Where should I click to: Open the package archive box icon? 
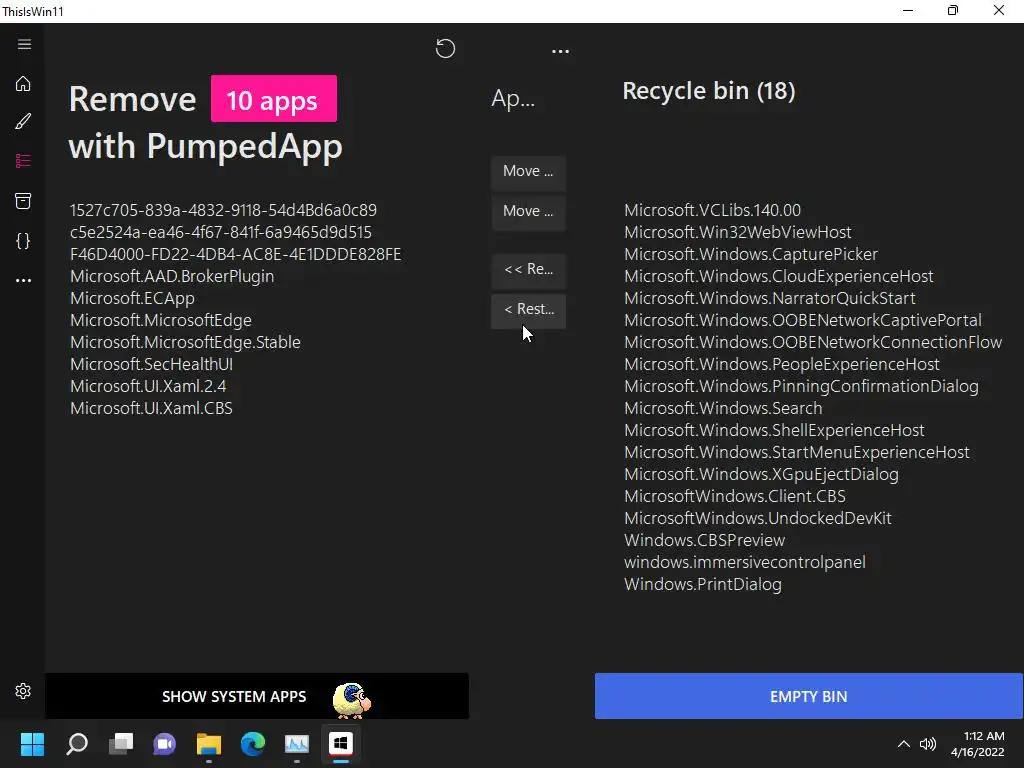(x=23, y=200)
